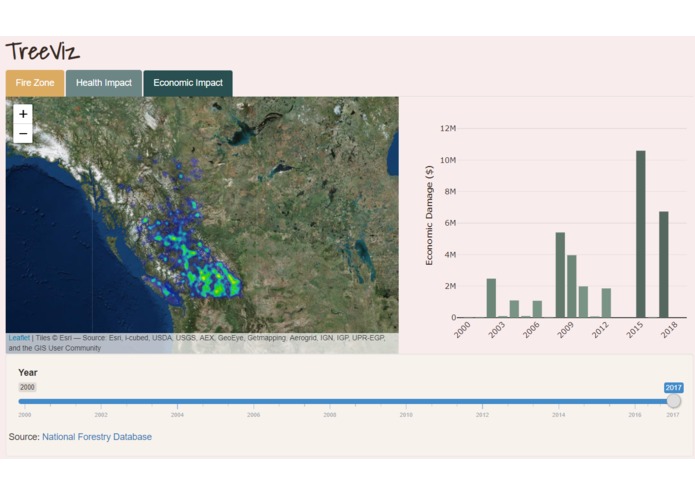Click the Year heading above the slider

point(27,373)
